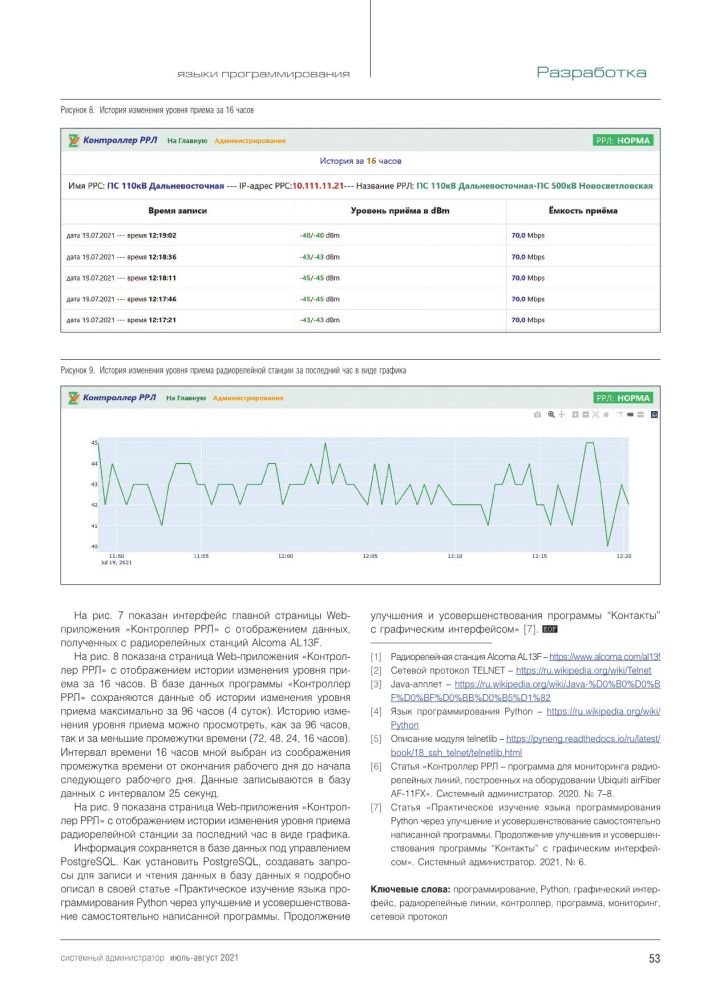
Task: Click the -40/-40 dBm level value
Action: click(320, 235)
